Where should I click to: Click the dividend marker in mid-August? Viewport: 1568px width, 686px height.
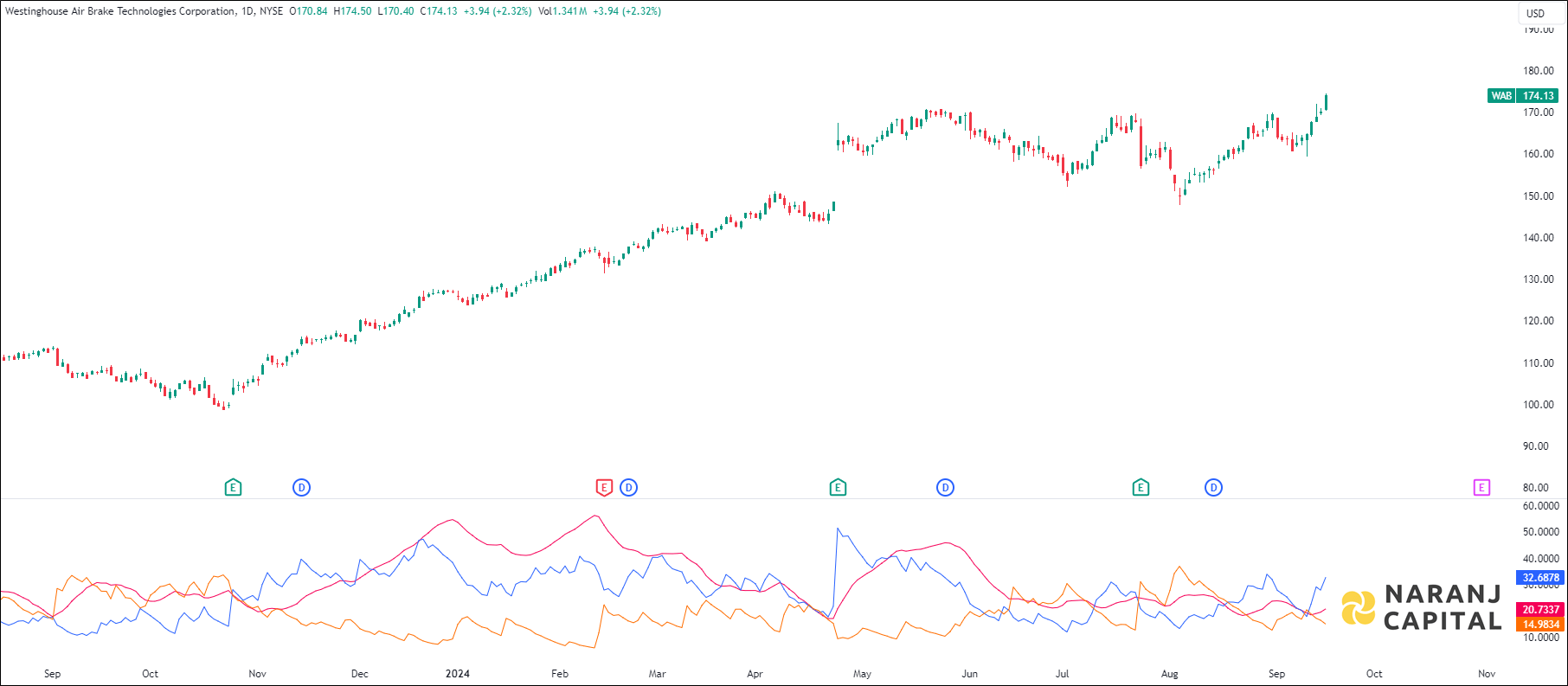1213,488
